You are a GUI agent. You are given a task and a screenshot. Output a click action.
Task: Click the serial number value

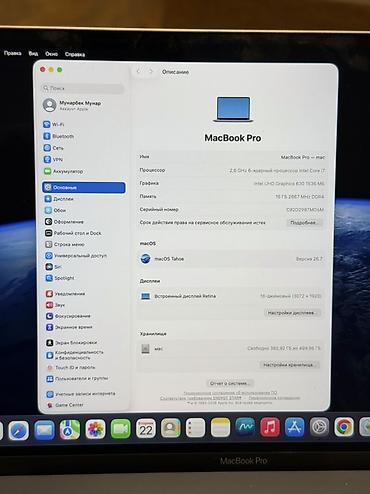305,210
